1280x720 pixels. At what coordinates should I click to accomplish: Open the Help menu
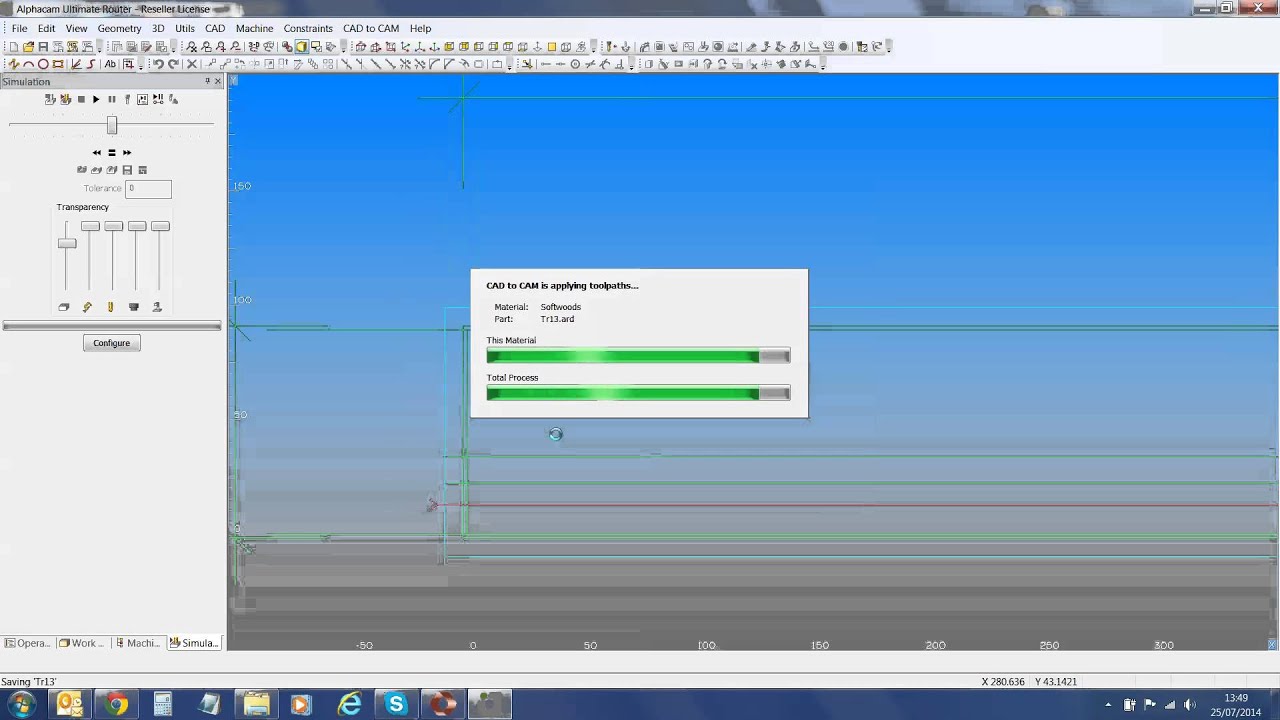pyautogui.click(x=420, y=28)
